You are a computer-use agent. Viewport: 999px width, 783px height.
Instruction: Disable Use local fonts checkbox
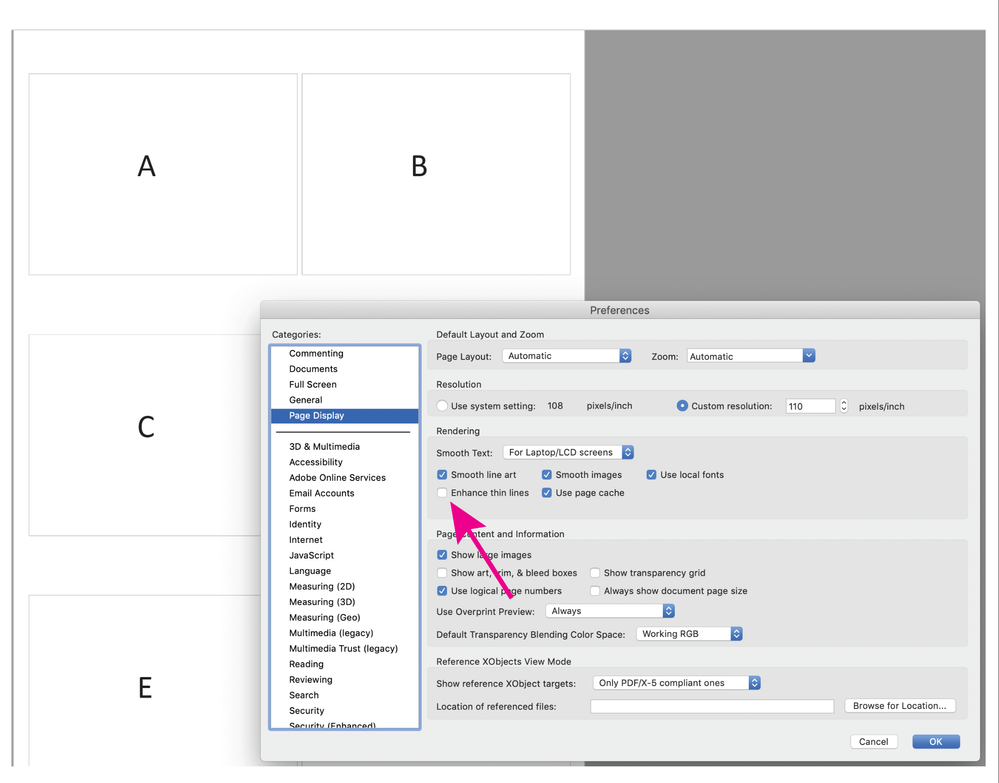(651, 475)
